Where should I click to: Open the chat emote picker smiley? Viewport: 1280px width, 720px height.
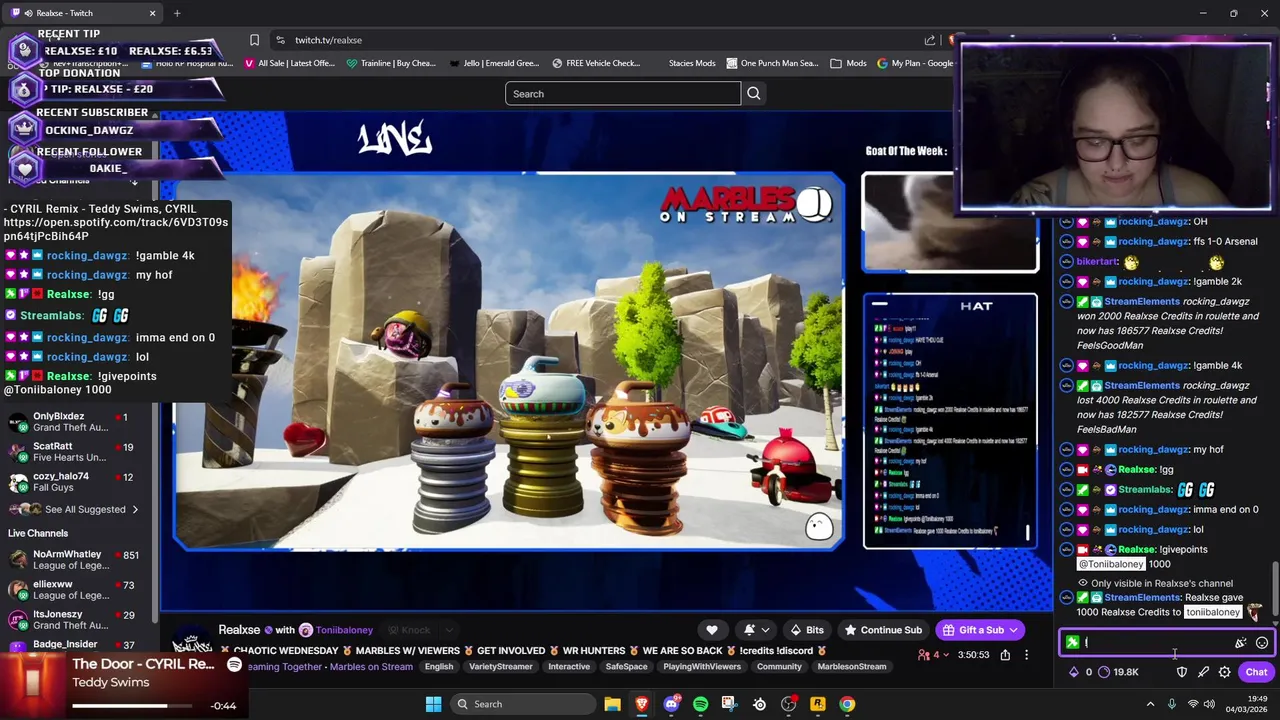1262,643
